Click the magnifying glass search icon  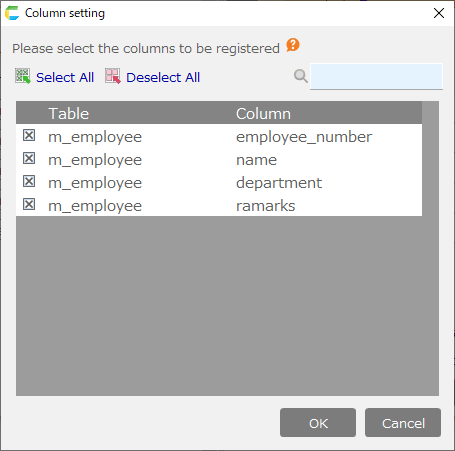pos(301,76)
